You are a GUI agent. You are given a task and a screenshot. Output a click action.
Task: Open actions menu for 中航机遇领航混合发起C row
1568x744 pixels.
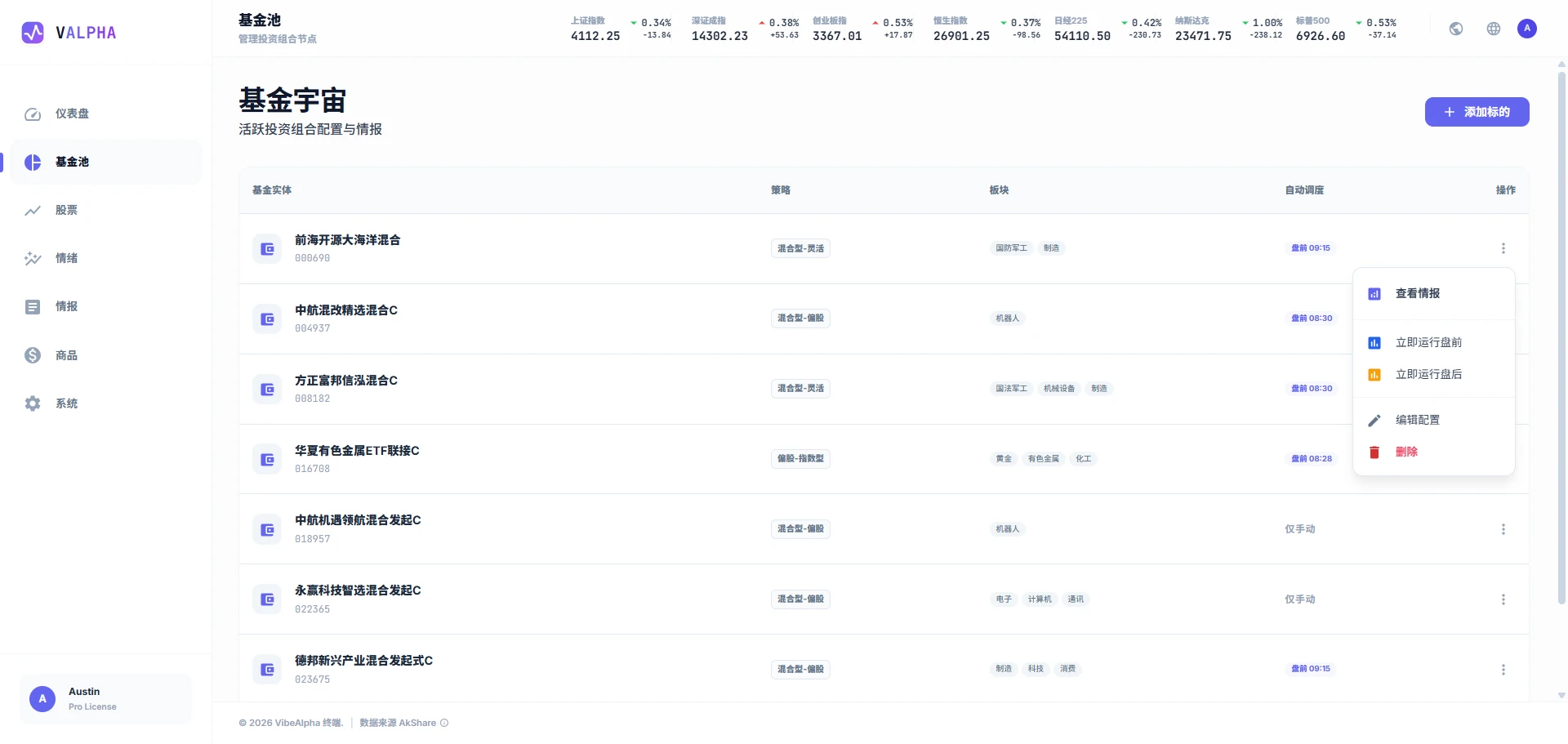[1503, 529]
